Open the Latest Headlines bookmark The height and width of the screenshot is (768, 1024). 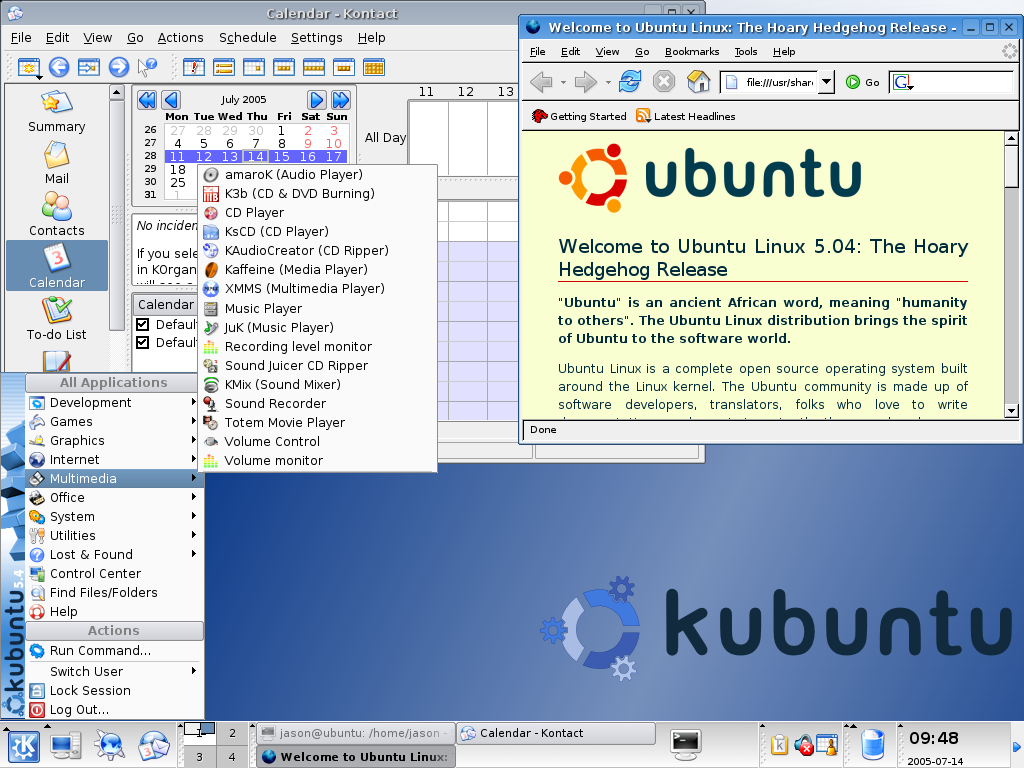click(686, 116)
